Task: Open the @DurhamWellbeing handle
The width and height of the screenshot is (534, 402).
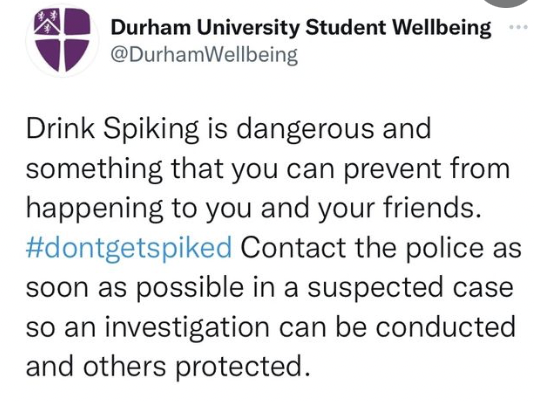Action: tap(204, 55)
